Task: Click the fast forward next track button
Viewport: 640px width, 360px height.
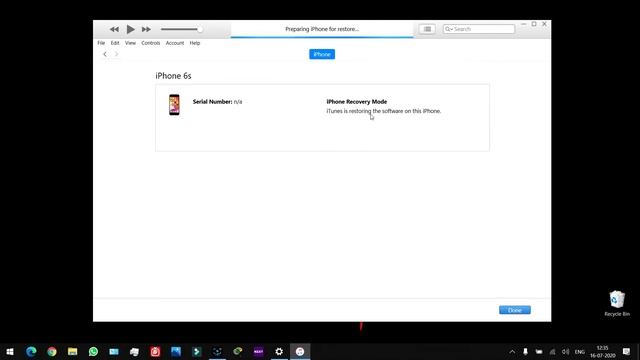Action: pyautogui.click(x=146, y=29)
